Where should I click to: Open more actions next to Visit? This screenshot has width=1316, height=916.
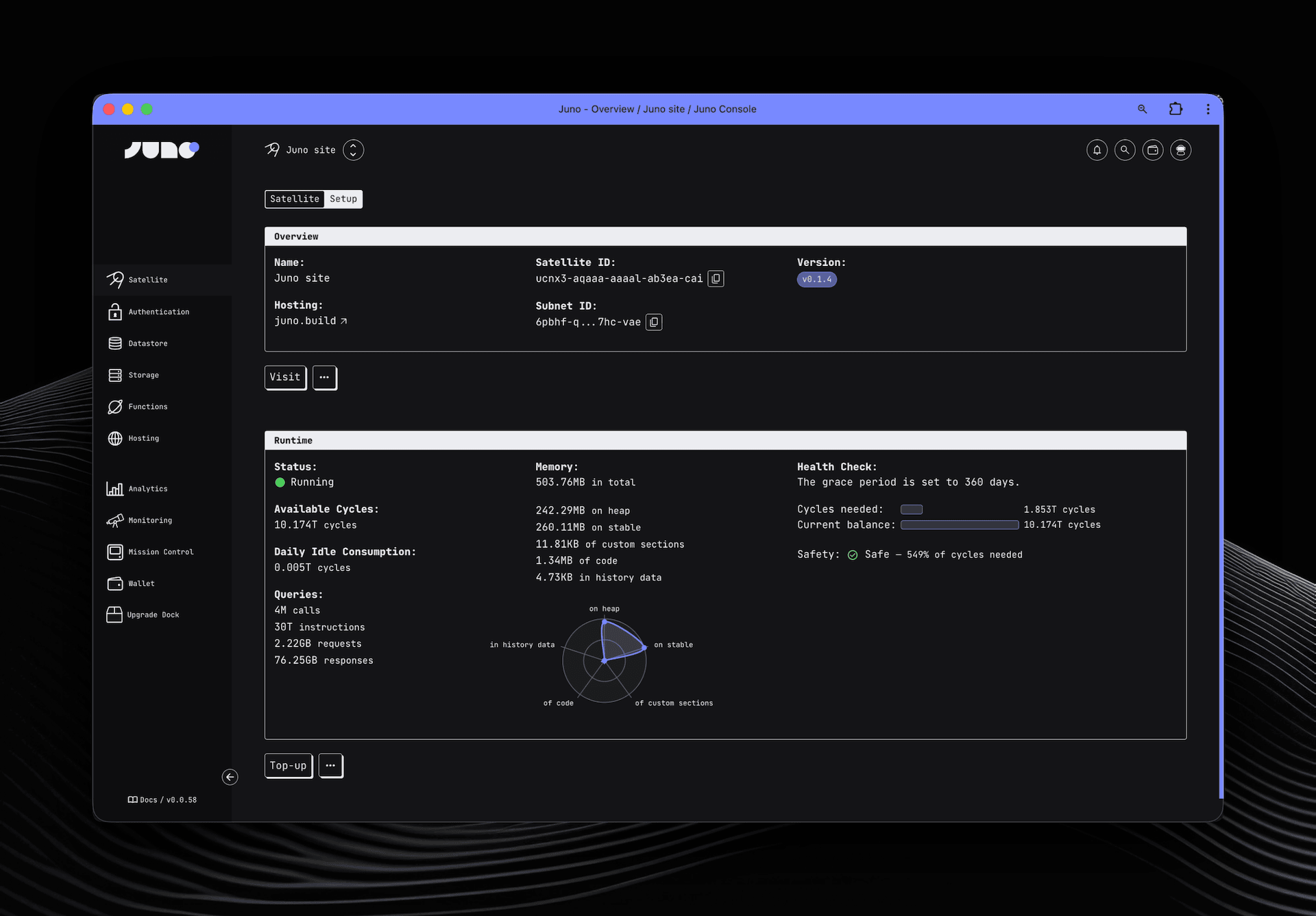click(x=324, y=377)
